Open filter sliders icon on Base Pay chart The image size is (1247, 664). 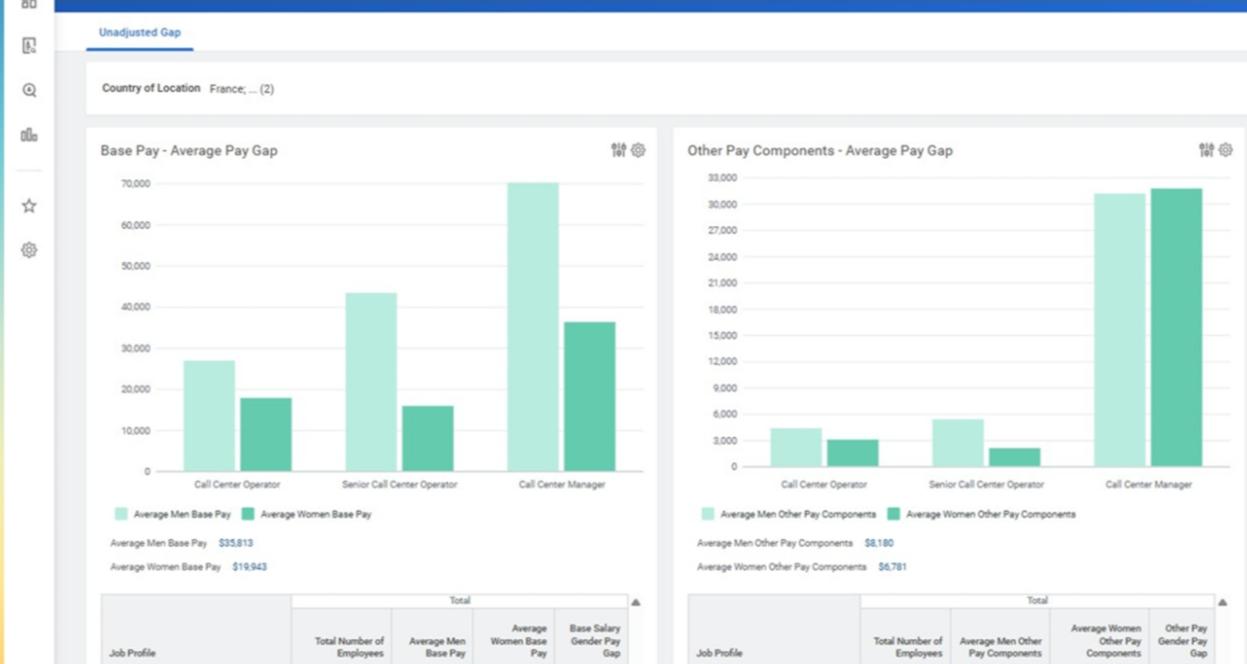pos(618,150)
